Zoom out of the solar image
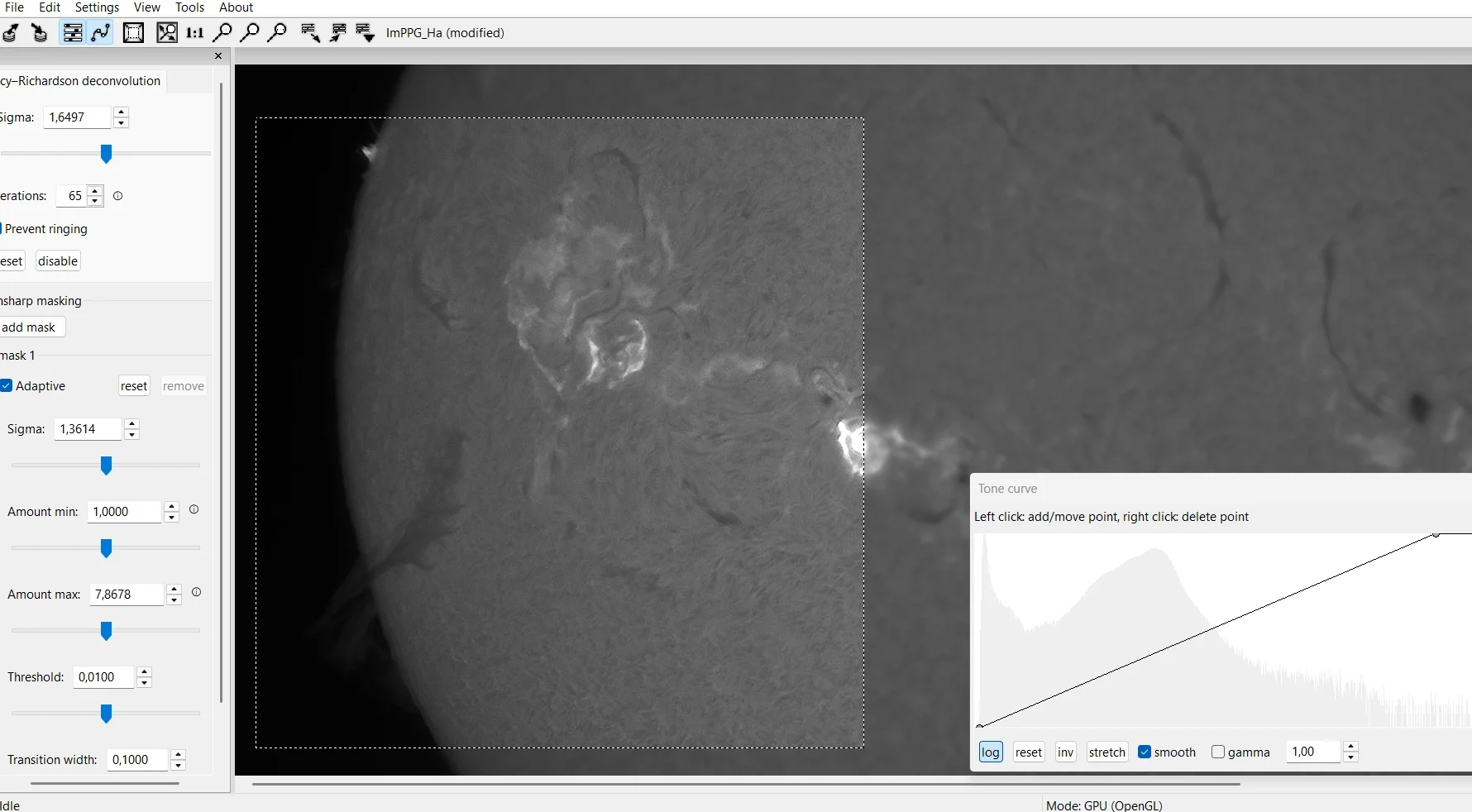 251,33
